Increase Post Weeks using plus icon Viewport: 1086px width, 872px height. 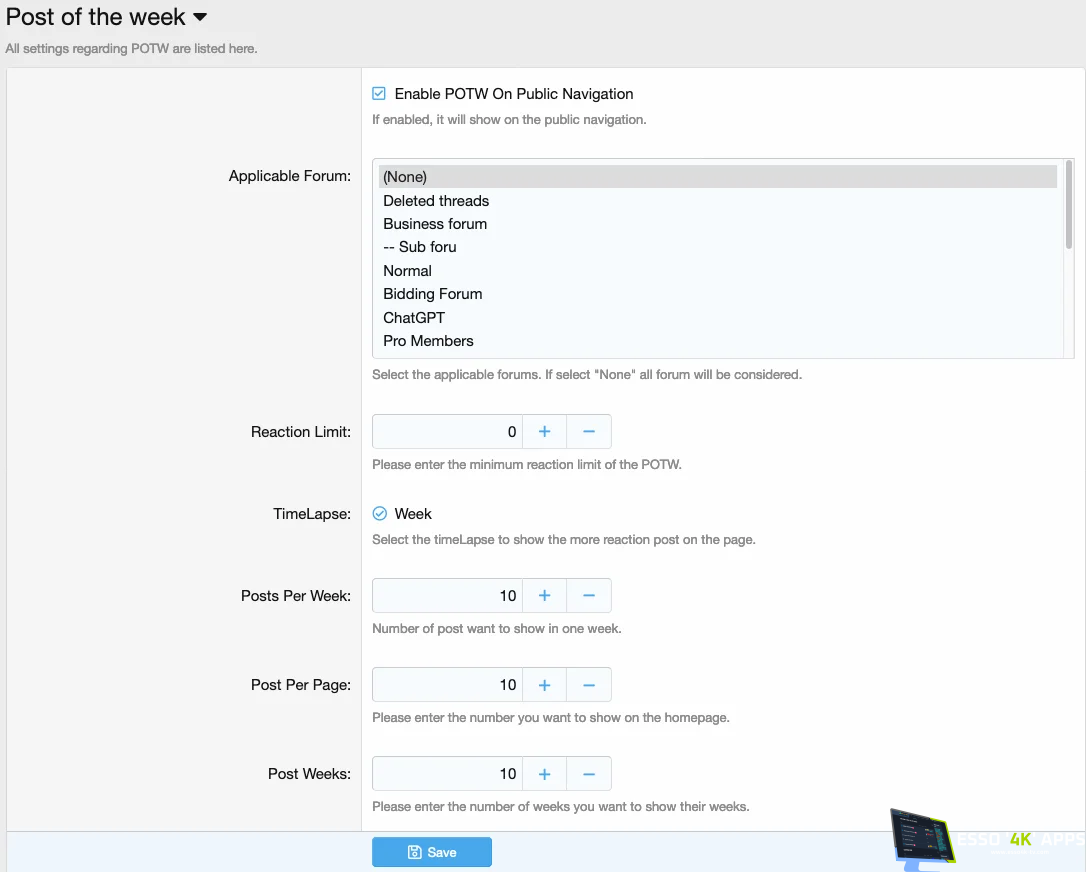point(544,774)
